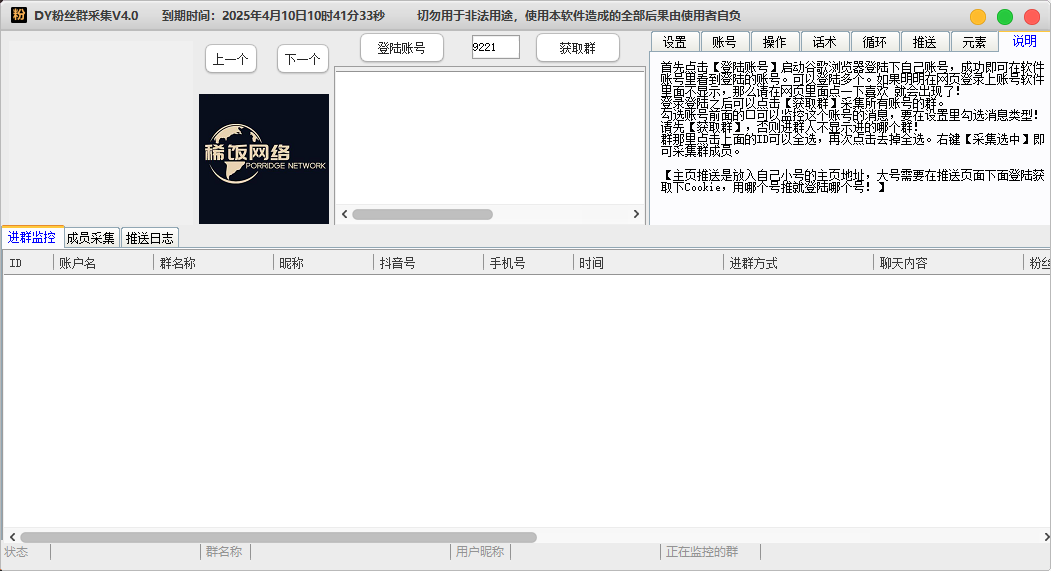Click the 抖音号 column header
The height and width of the screenshot is (571, 1051).
397,263
